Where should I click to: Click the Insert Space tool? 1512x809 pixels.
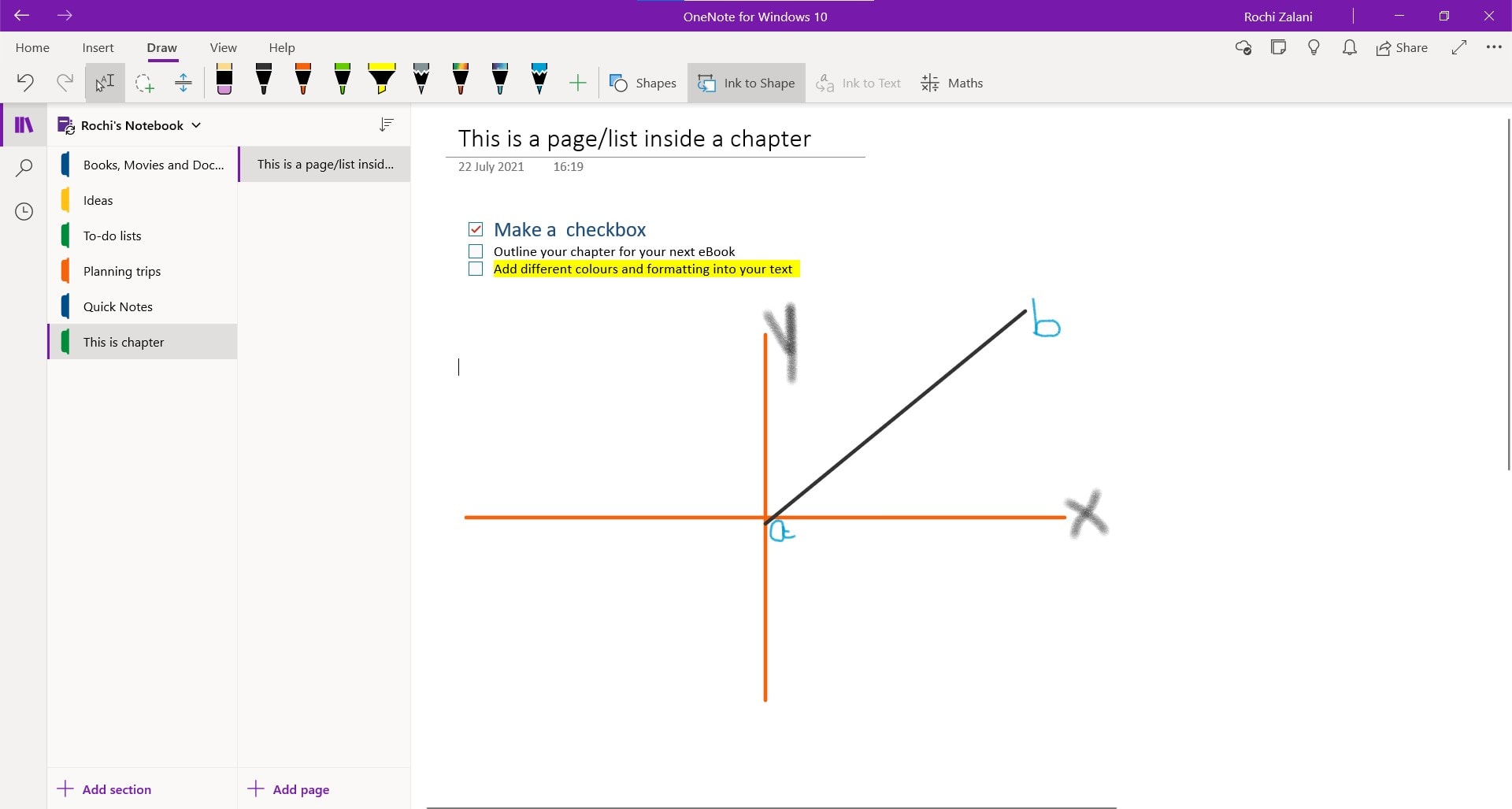(x=183, y=83)
